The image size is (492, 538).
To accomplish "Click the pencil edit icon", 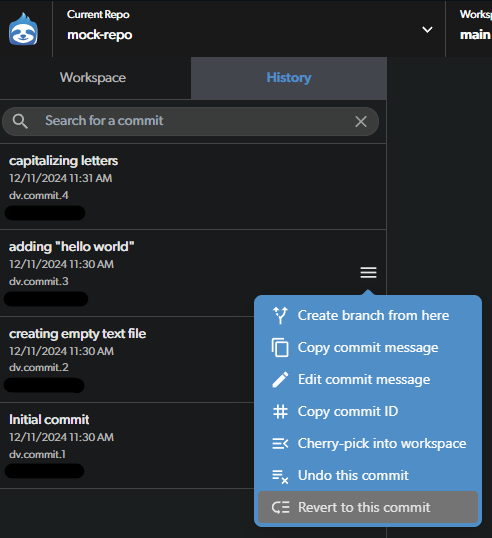I will pyautogui.click(x=280, y=379).
